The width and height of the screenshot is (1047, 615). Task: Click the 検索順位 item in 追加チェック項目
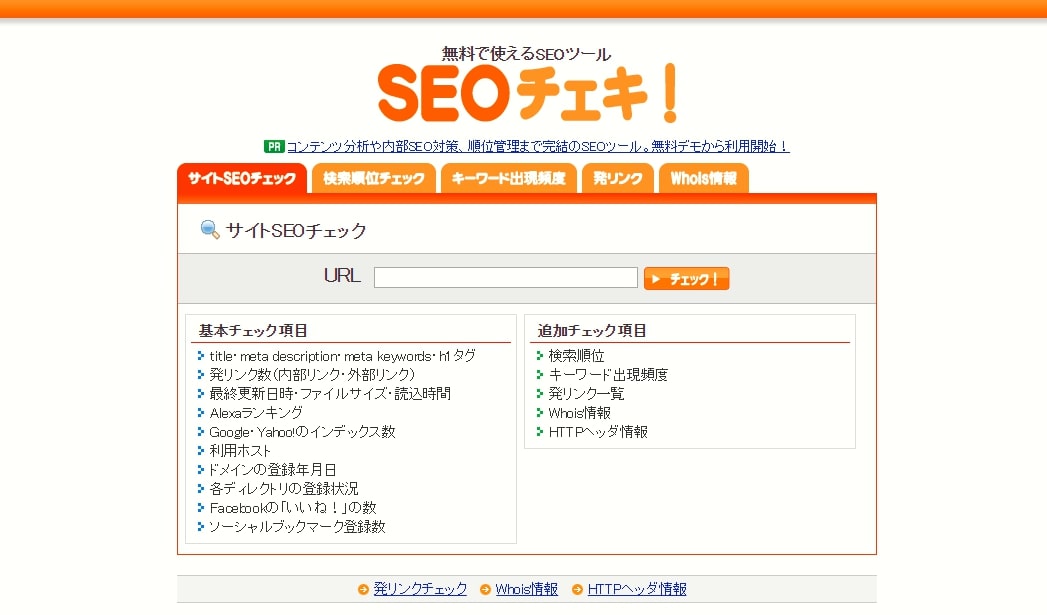coord(576,356)
